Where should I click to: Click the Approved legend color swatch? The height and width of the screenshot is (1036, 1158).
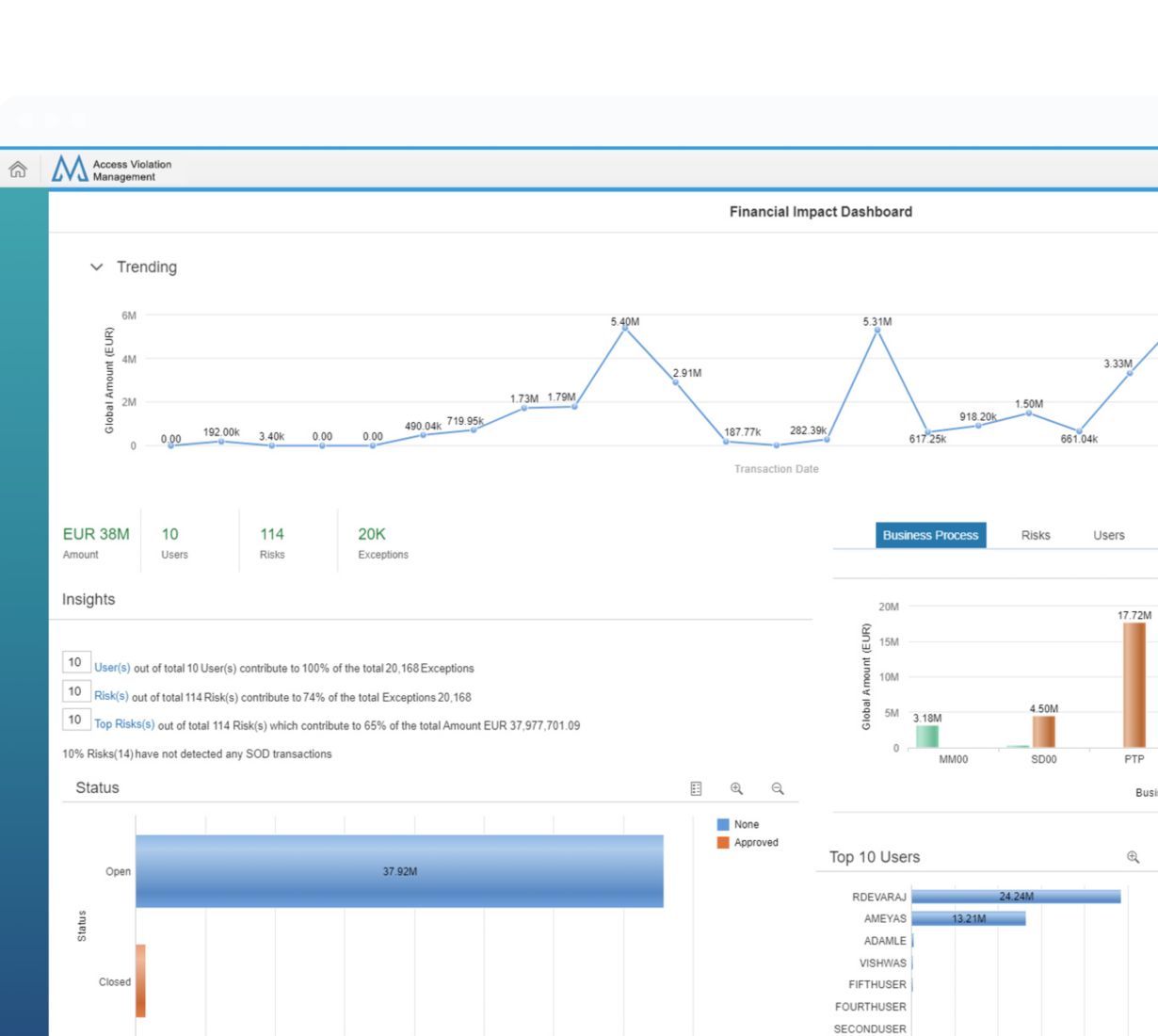click(723, 843)
